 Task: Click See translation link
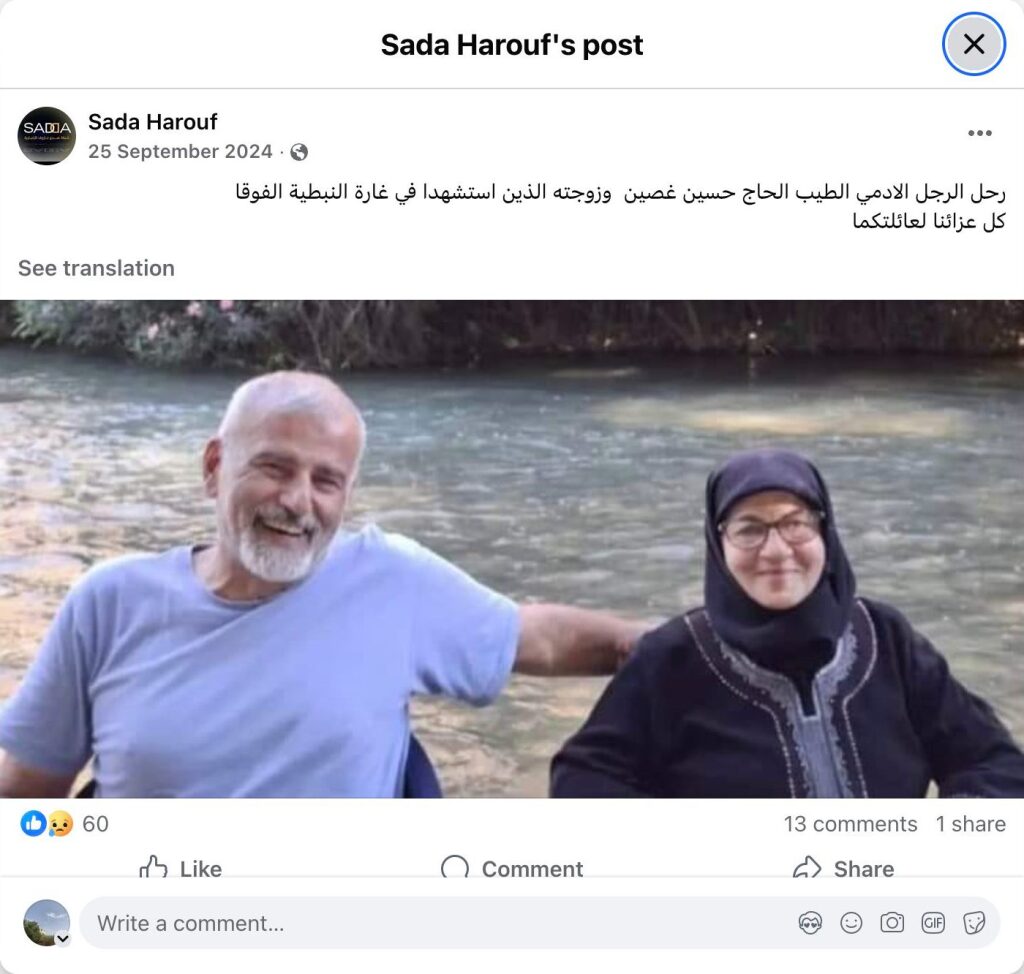96,268
